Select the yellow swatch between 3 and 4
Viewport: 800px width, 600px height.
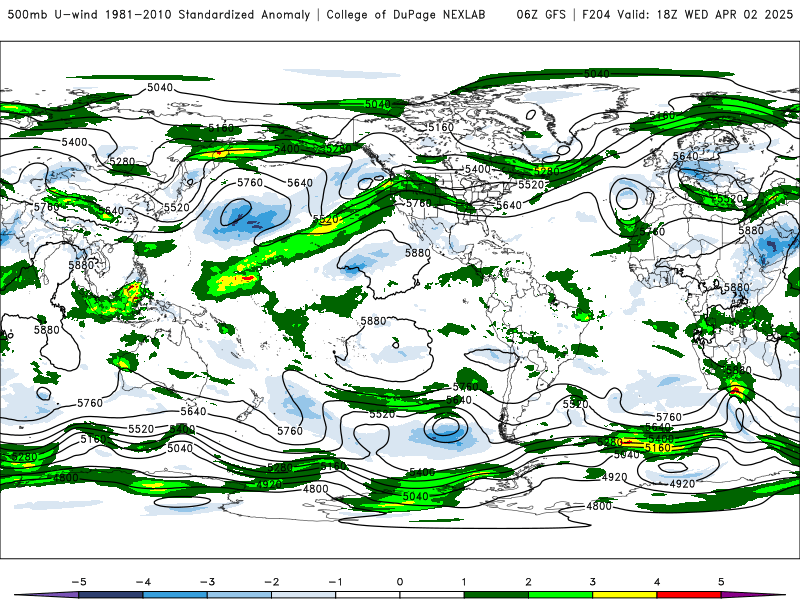624,595
